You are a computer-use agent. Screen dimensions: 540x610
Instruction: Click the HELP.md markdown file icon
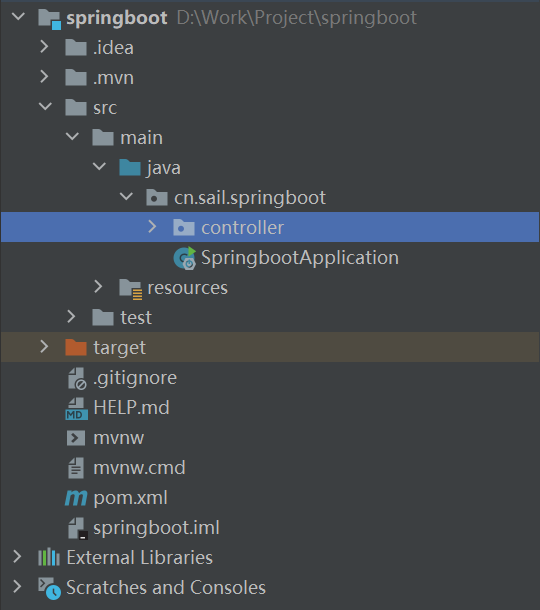point(76,408)
